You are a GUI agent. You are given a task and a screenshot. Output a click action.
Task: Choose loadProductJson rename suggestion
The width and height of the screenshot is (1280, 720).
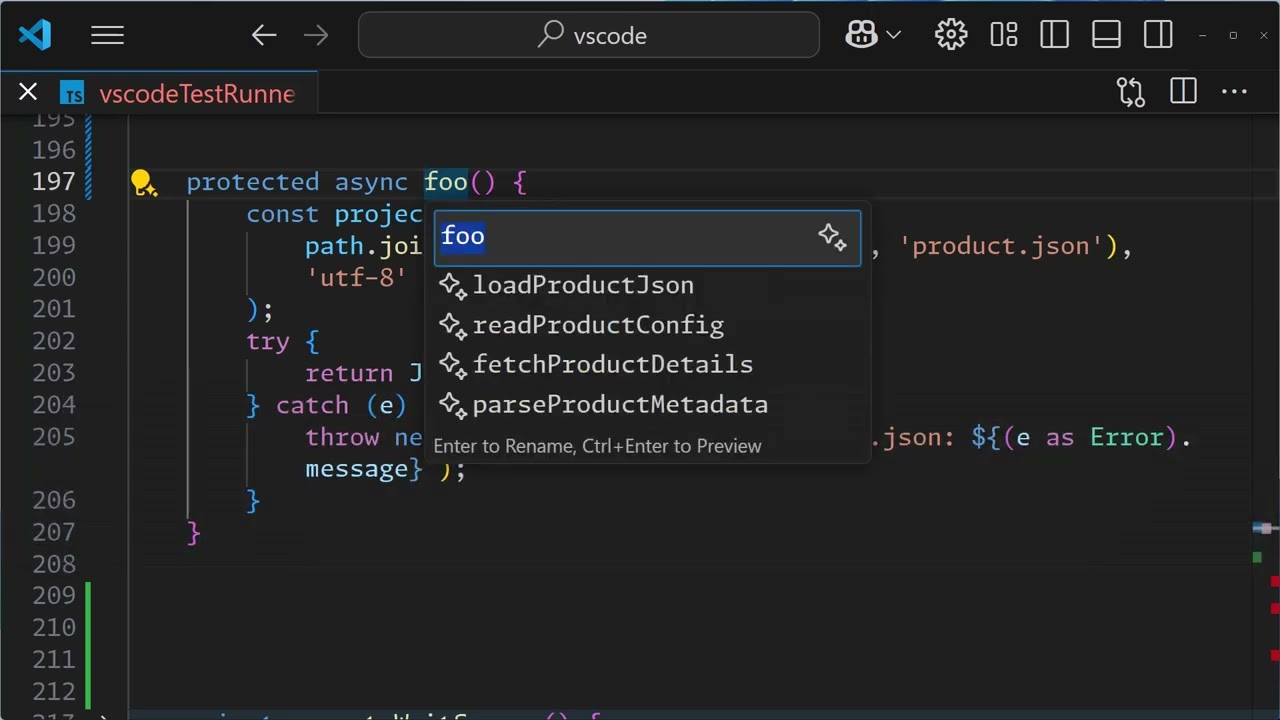pyautogui.click(x=583, y=285)
